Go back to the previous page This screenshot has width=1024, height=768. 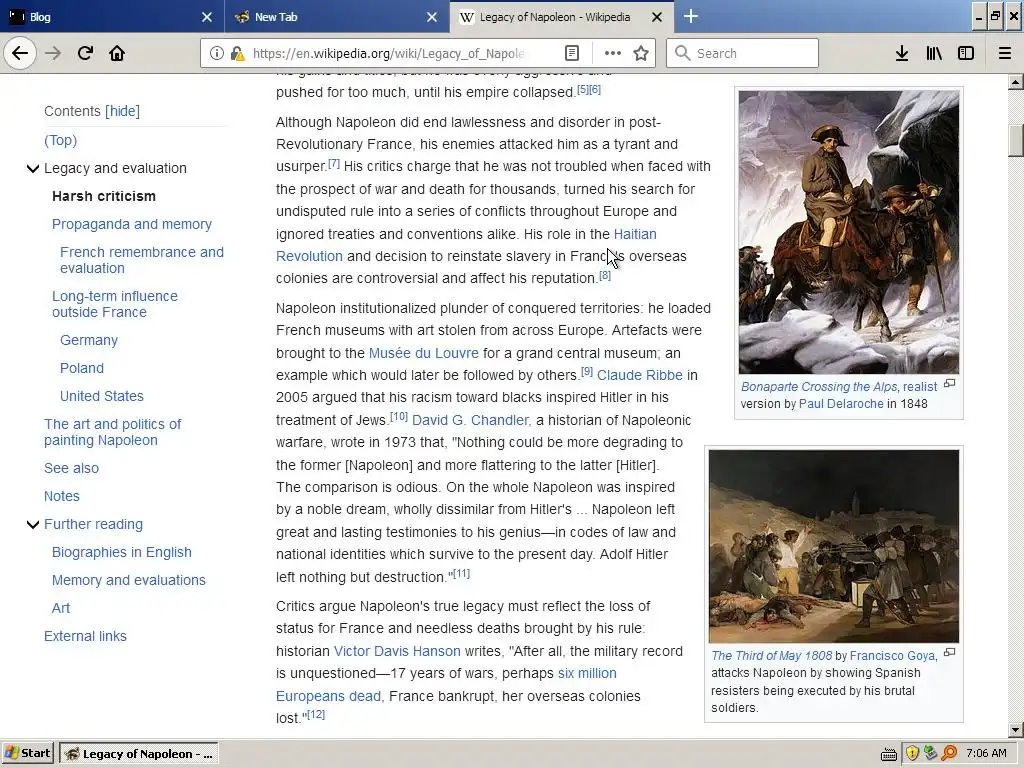pyautogui.click(x=20, y=53)
